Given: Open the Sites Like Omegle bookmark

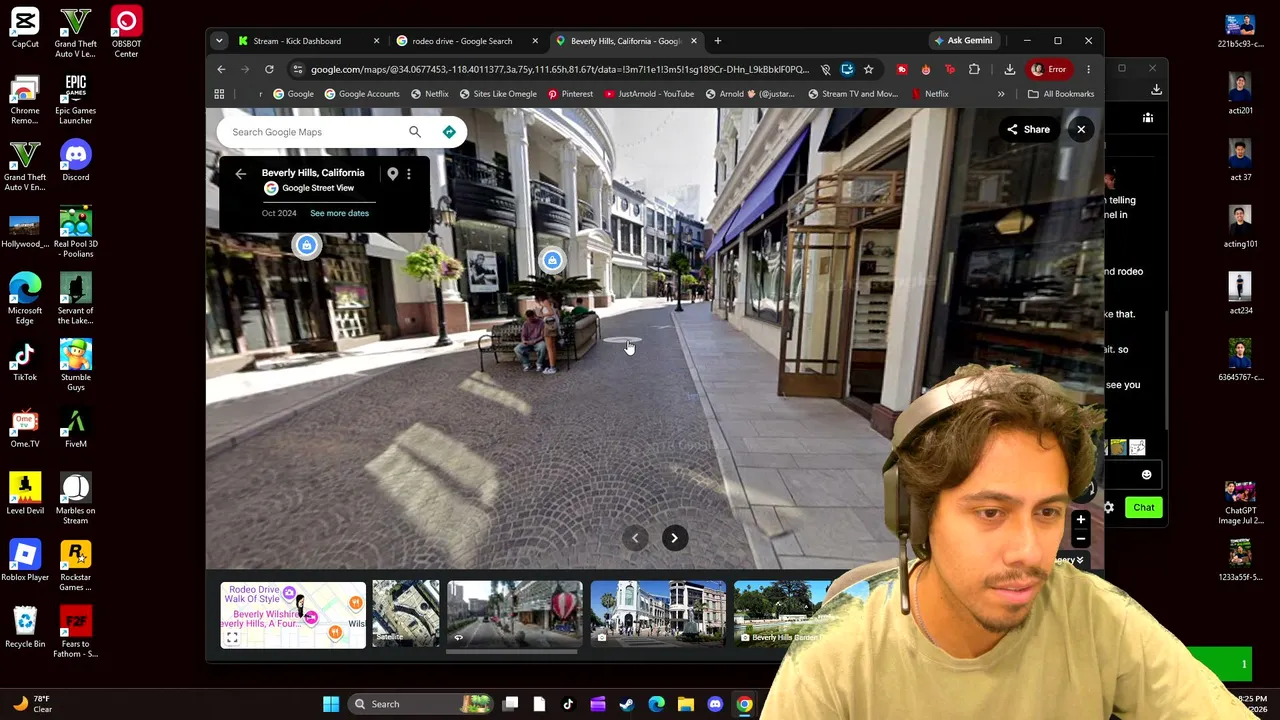Looking at the screenshot, I should [497, 94].
